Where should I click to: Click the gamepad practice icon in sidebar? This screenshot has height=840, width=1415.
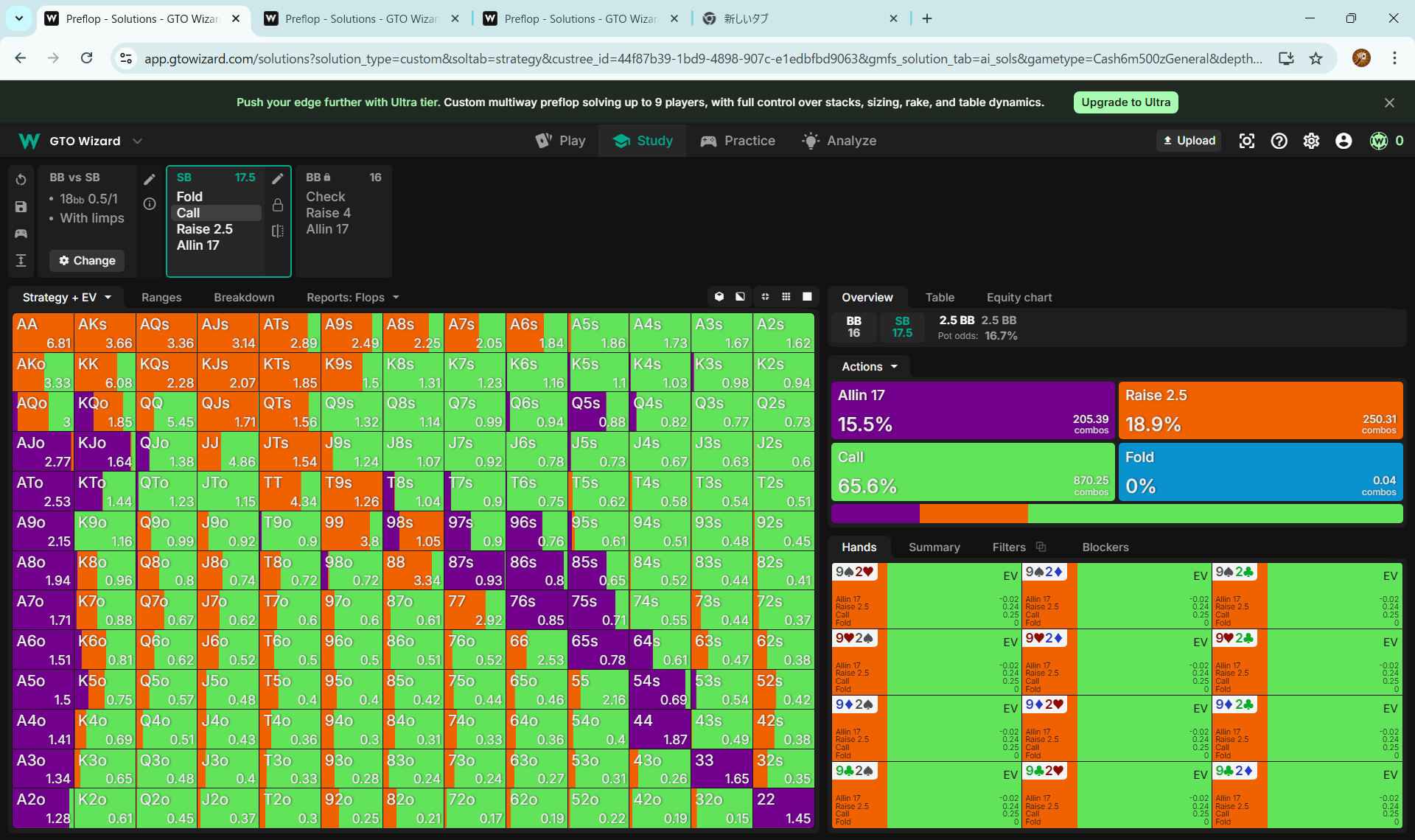coord(21,234)
